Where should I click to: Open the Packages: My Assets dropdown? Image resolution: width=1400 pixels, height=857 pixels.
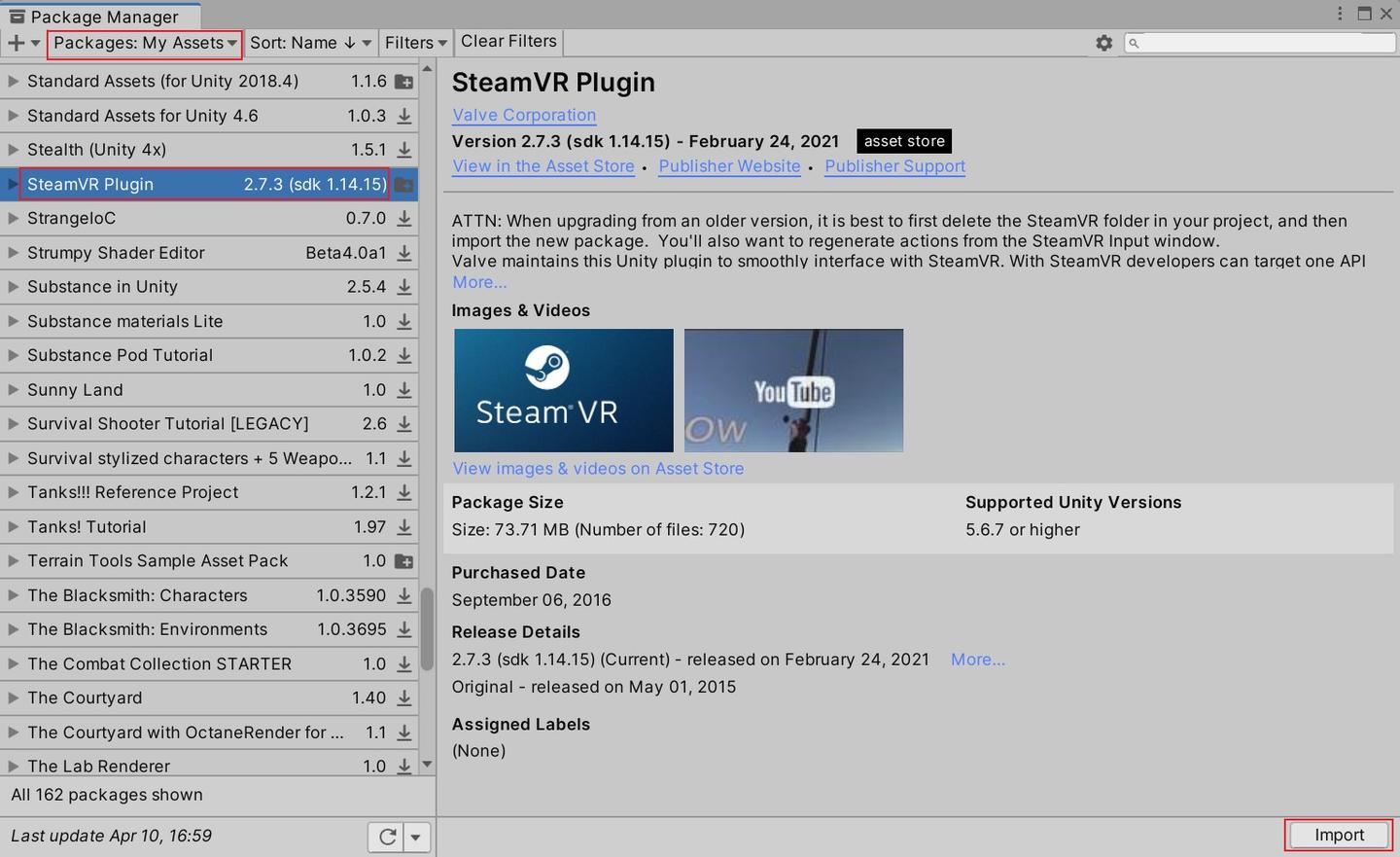[x=142, y=43]
